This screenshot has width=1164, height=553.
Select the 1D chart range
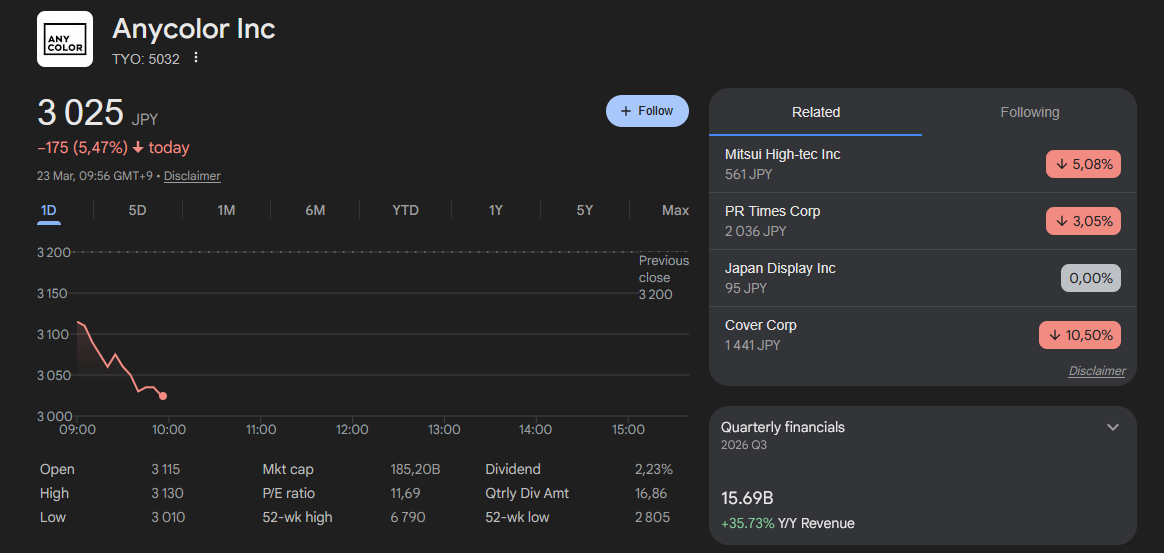click(48, 210)
